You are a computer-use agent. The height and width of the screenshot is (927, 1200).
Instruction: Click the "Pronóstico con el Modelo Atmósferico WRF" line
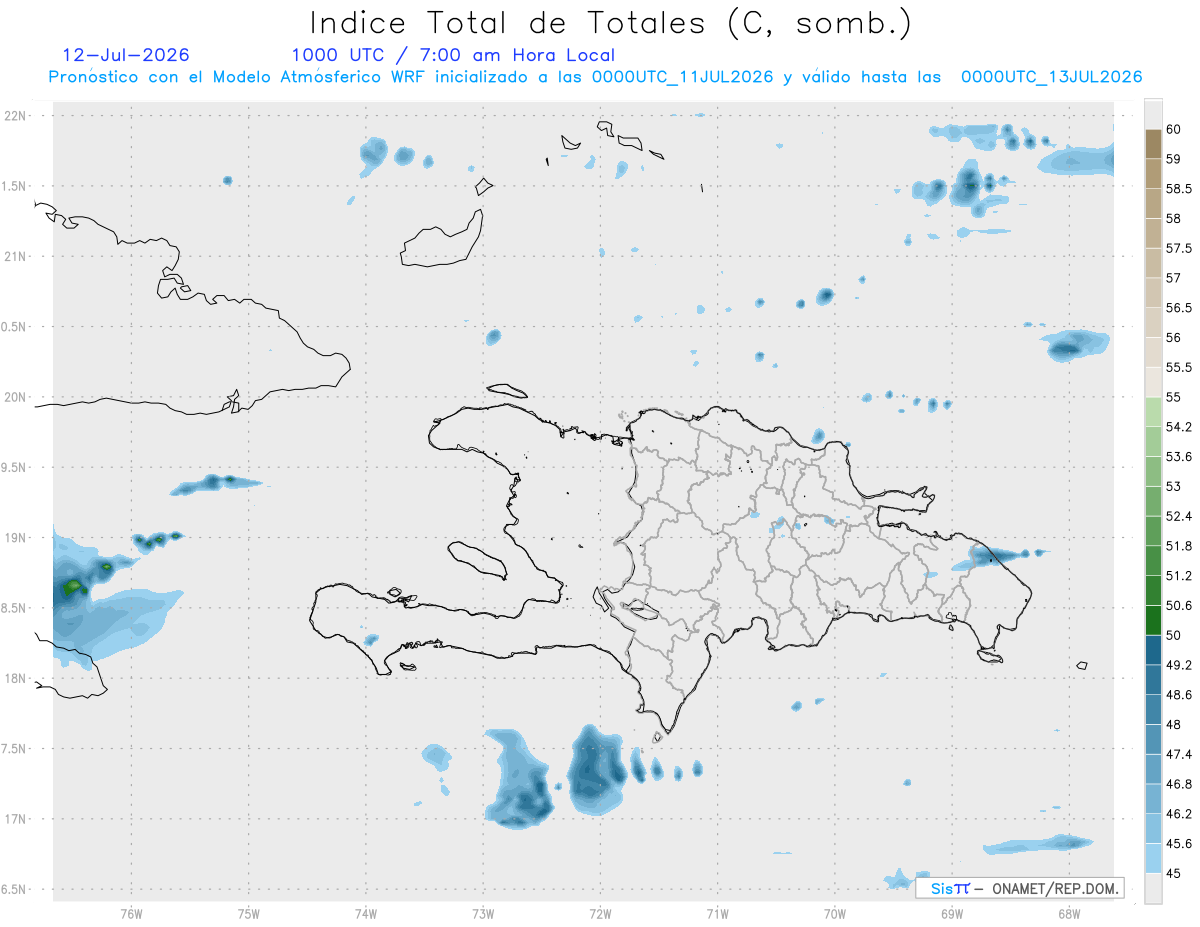595,77
